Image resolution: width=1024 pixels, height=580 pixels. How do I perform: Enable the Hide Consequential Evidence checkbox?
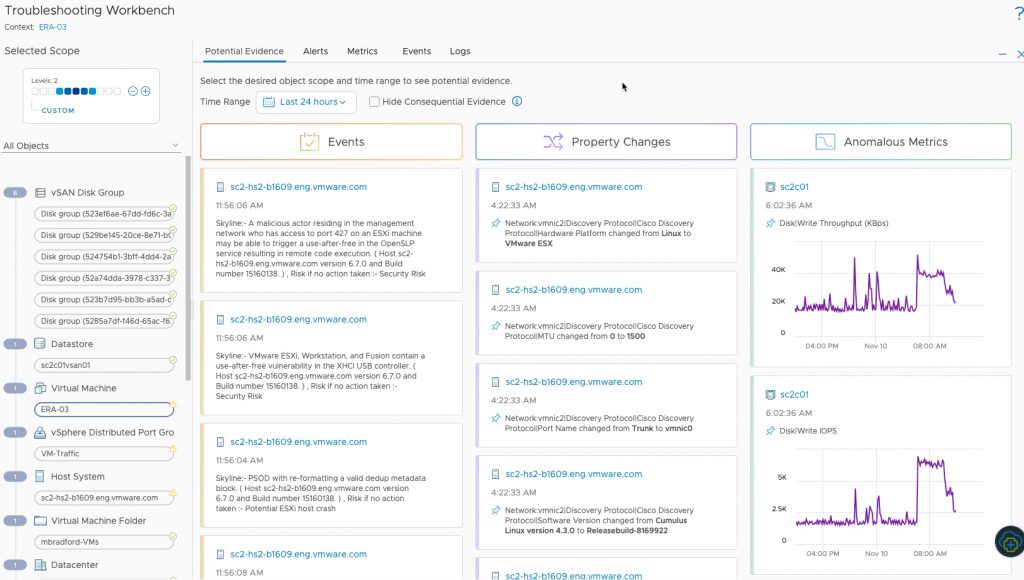click(374, 101)
